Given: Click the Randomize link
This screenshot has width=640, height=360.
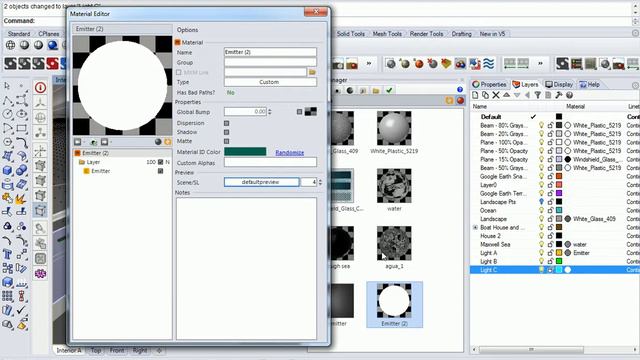Looking at the screenshot, I should [290, 152].
